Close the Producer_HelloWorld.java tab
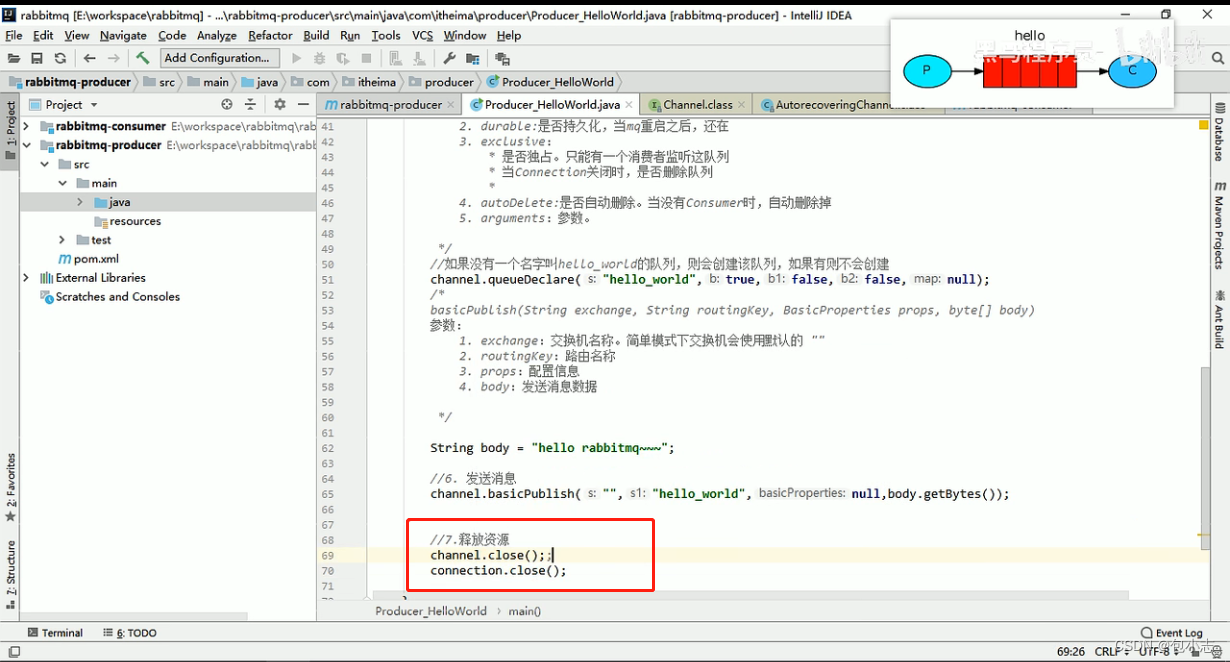This screenshot has height=662, width=1230. point(629,104)
